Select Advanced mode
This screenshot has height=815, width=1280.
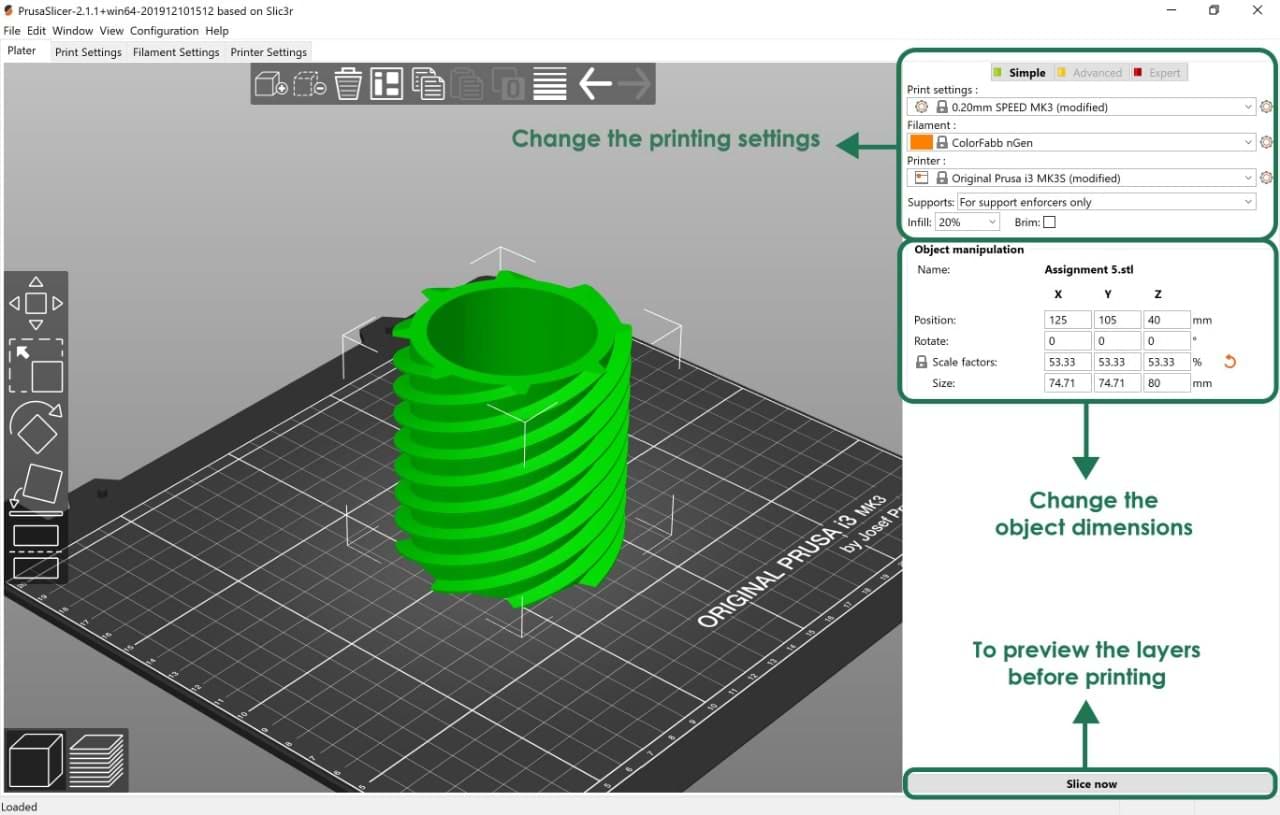click(x=1089, y=73)
